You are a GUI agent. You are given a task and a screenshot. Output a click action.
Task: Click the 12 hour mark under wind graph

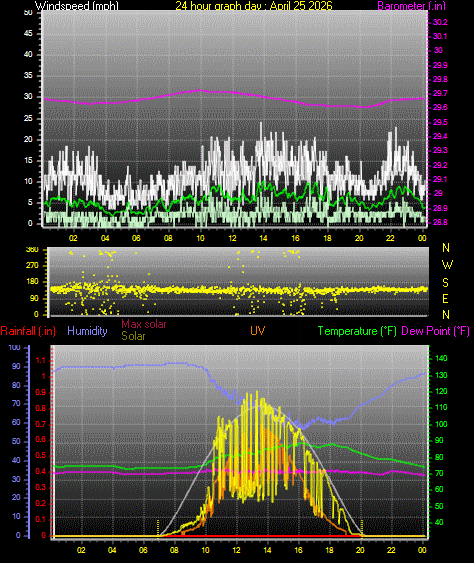pyautogui.click(x=232, y=238)
